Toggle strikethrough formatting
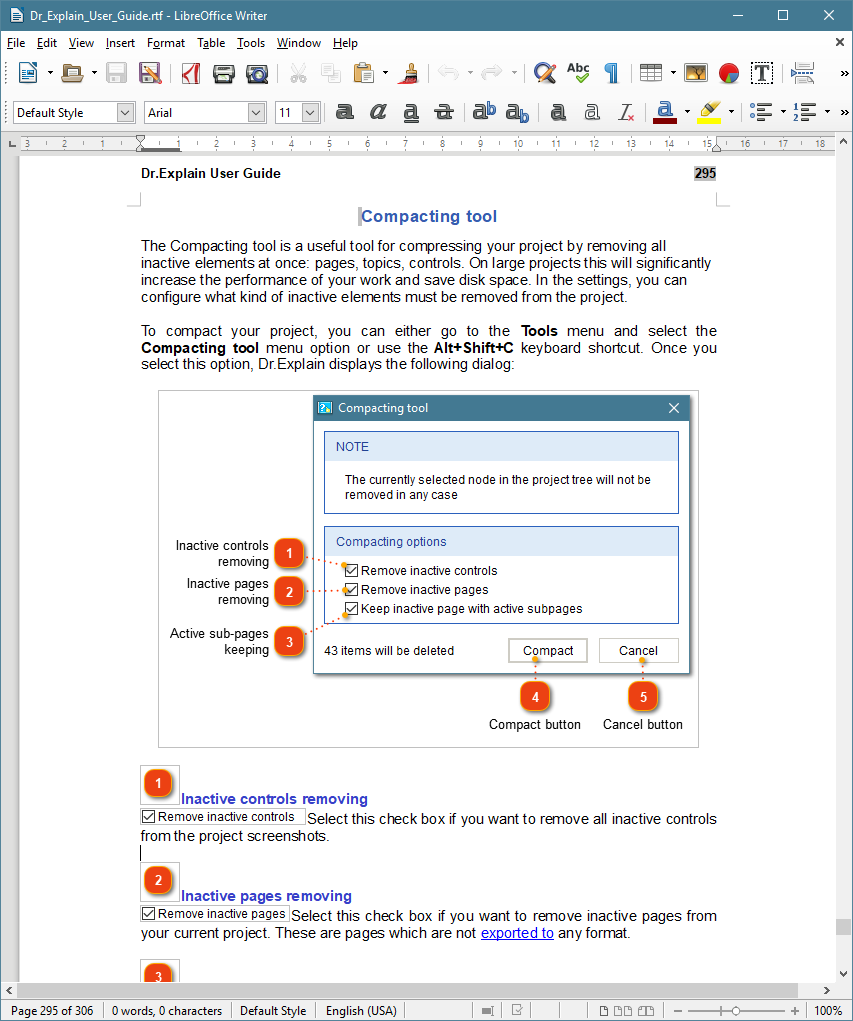 point(444,112)
